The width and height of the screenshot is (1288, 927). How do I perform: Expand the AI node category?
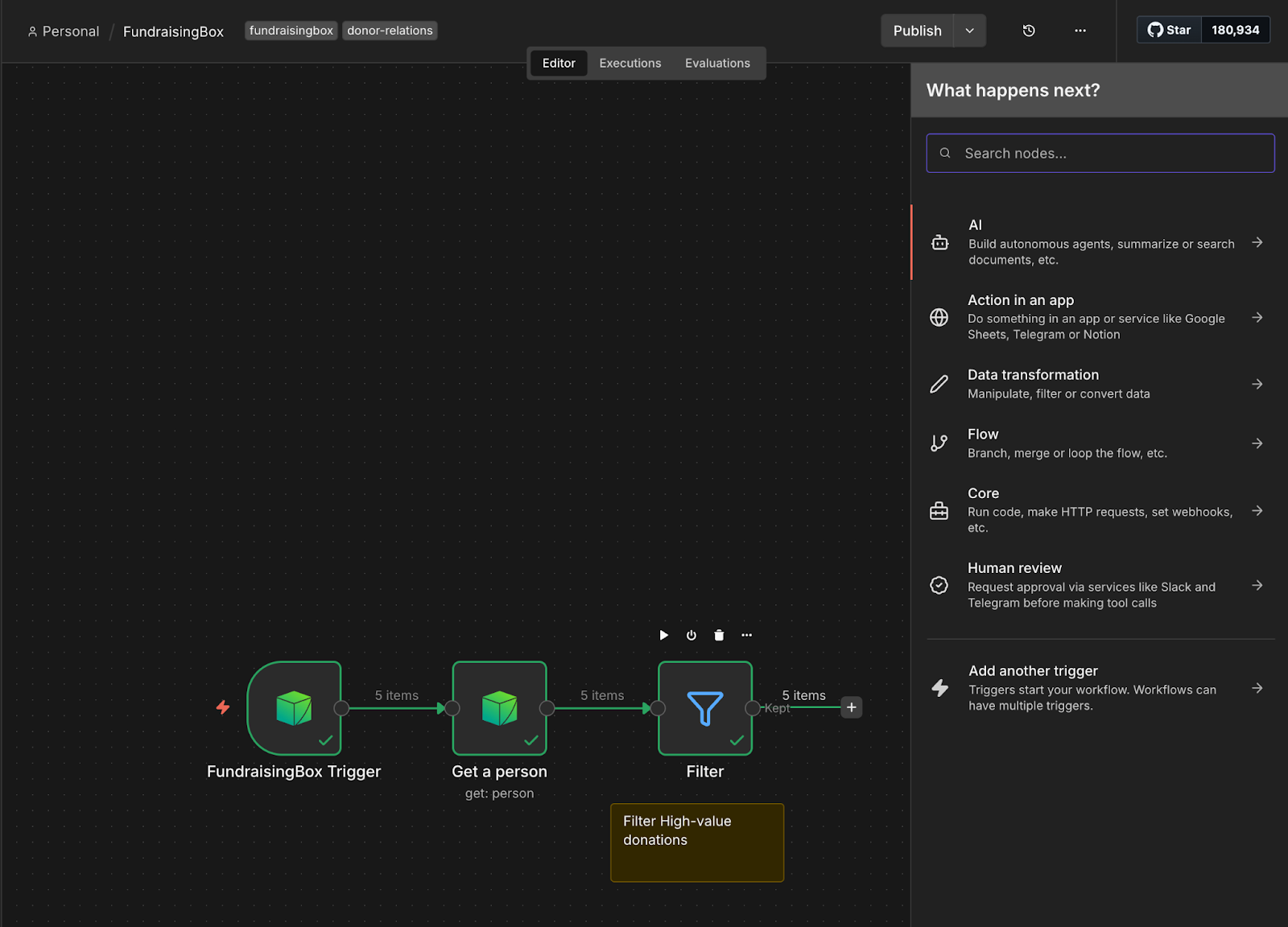pos(1100,242)
